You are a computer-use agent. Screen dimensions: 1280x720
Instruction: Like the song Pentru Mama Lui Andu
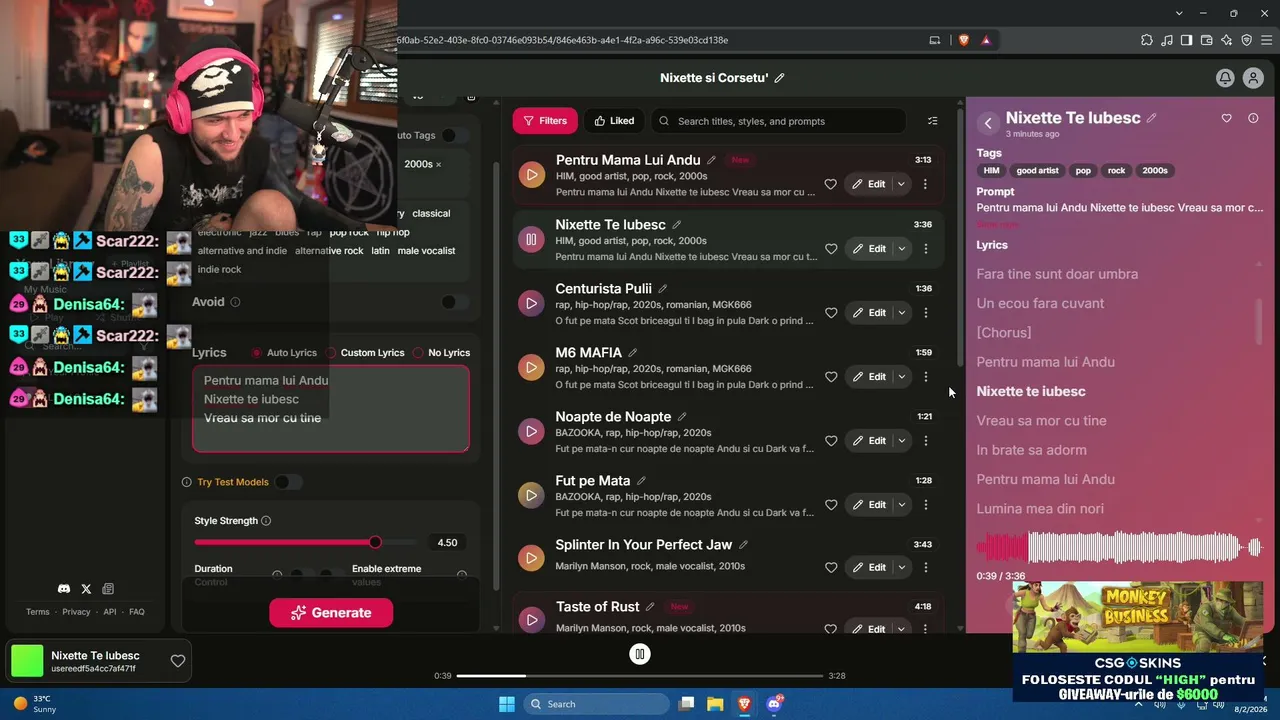(830, 184)
